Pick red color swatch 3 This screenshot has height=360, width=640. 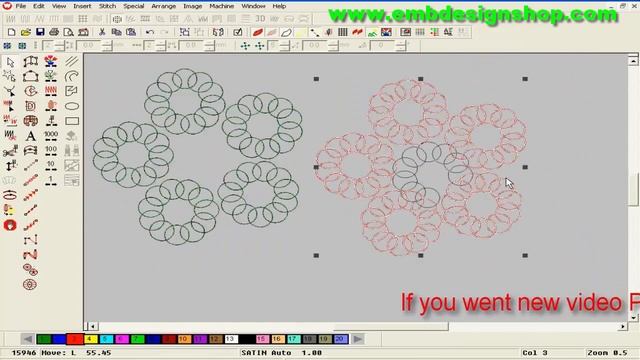[x=75, y=339]
